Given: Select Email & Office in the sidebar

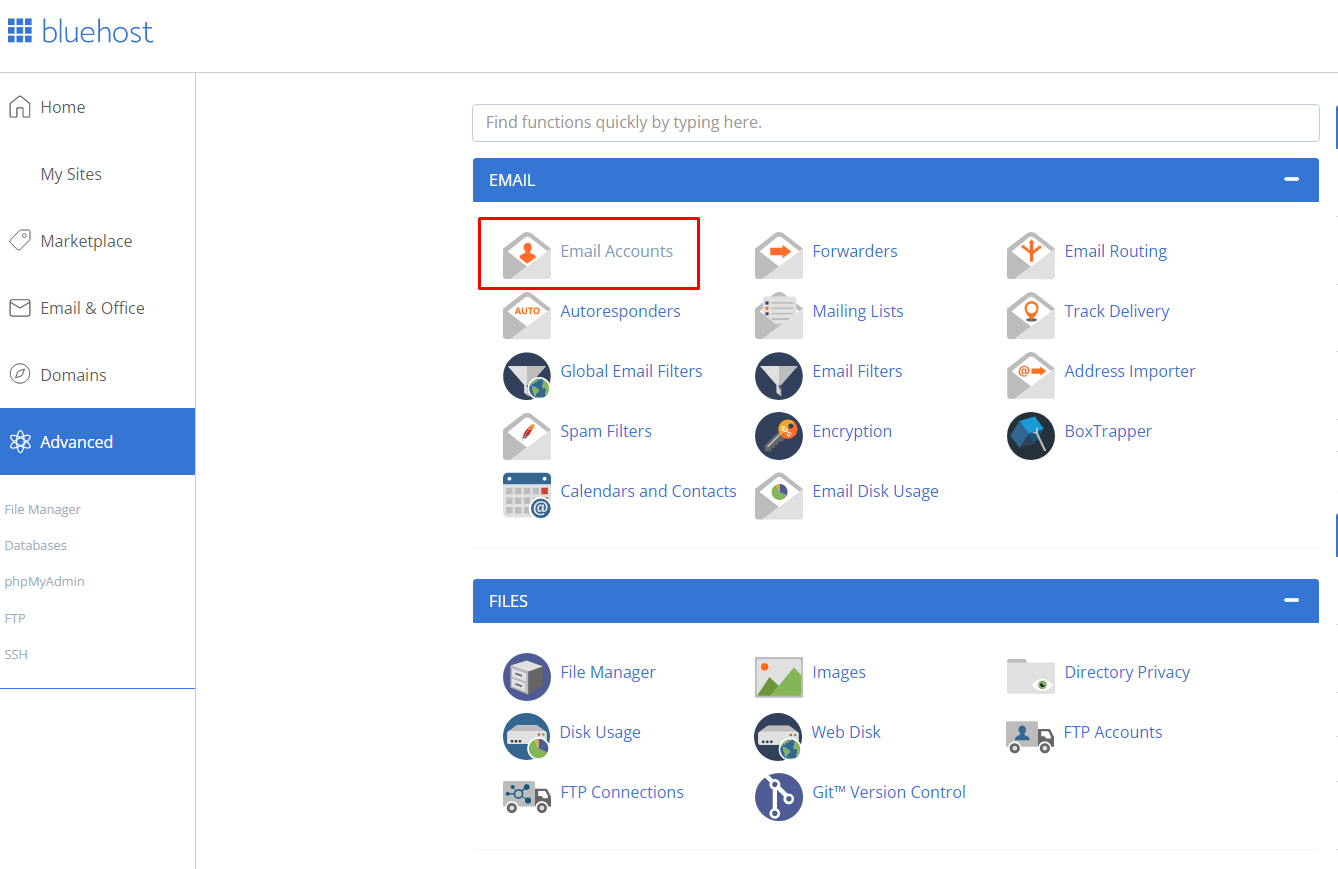Looking at the screenshot, I should coord(92,307).
